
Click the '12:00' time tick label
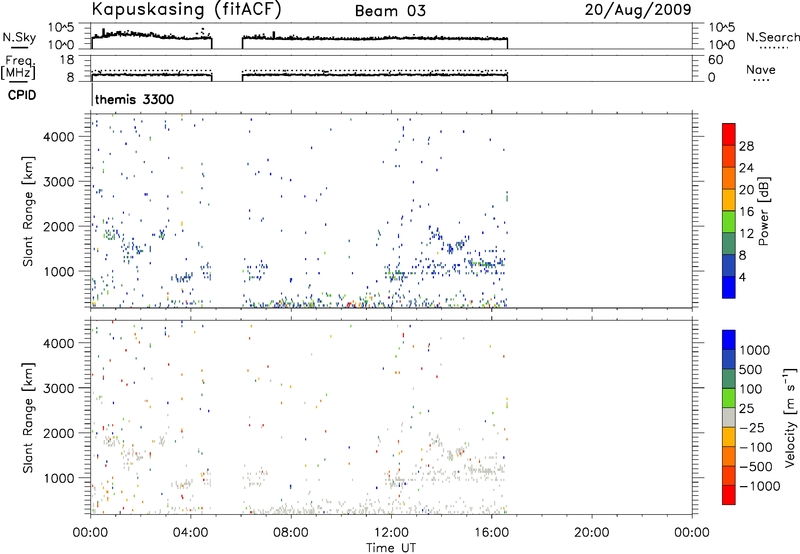(391, 533)
